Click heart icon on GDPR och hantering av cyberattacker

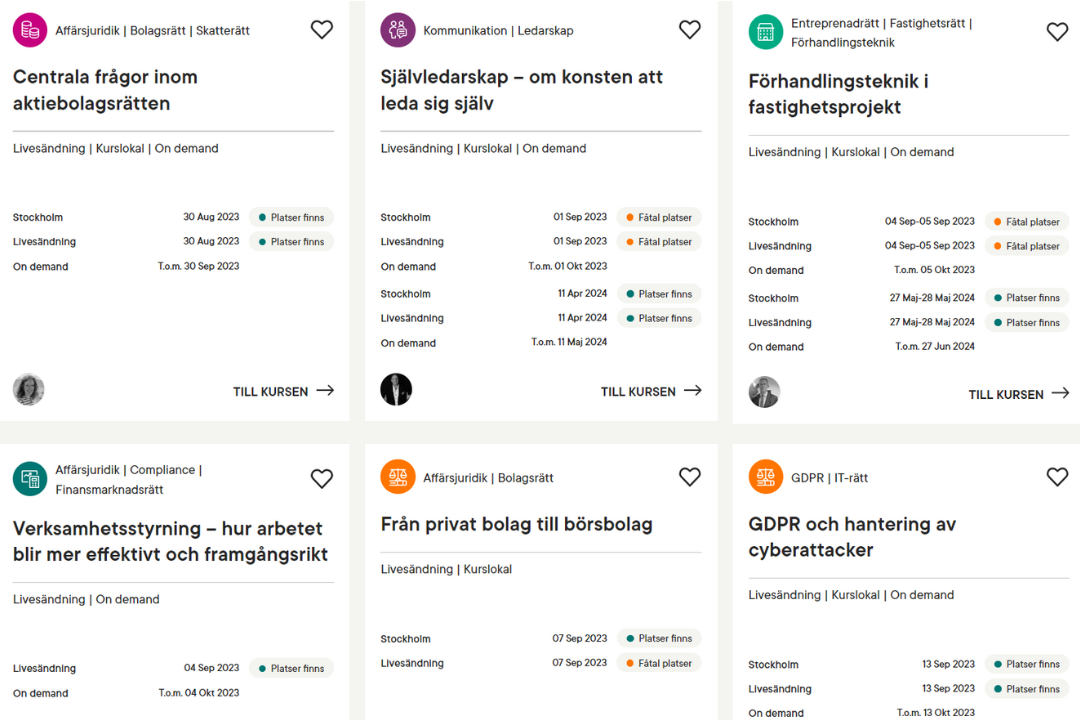click(1057, 477)
